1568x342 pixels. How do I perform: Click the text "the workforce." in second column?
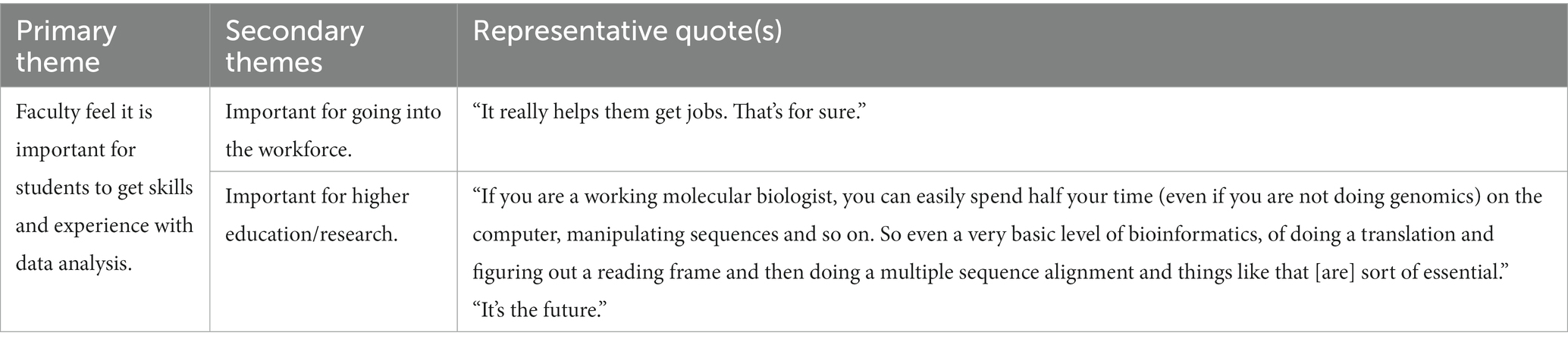coord(289,149)
